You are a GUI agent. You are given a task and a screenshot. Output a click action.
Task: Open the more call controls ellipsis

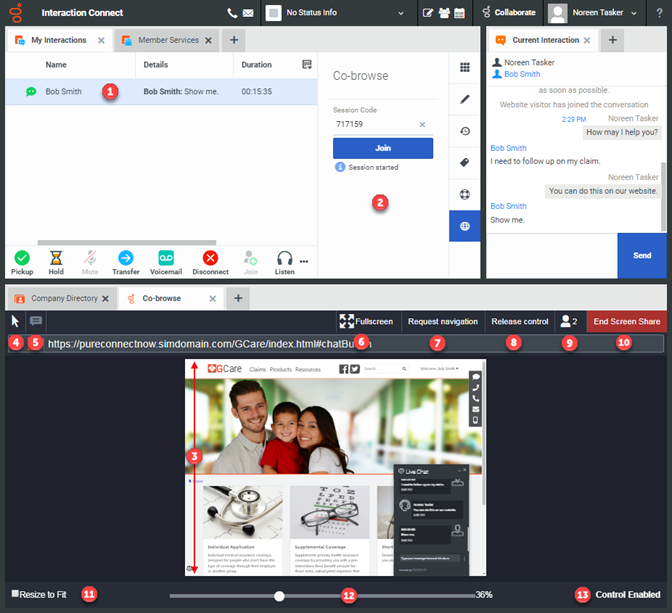coord(304,261)
